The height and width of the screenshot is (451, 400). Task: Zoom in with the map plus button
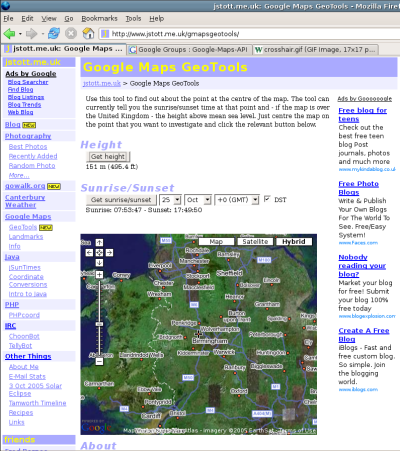click(x=99, y=275)
